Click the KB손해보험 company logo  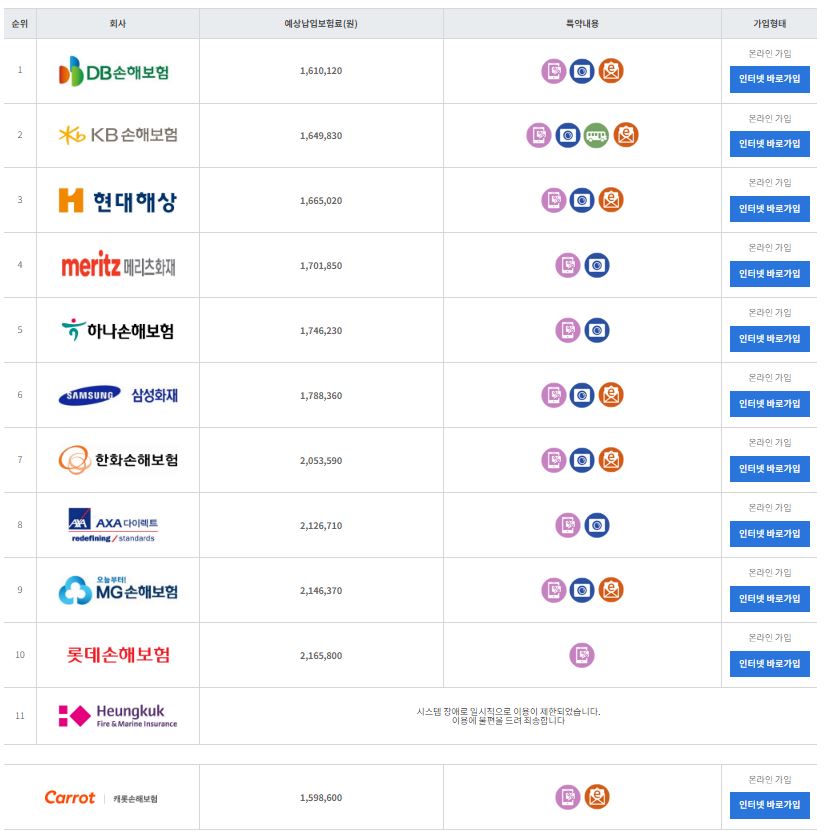coord(118,135)
